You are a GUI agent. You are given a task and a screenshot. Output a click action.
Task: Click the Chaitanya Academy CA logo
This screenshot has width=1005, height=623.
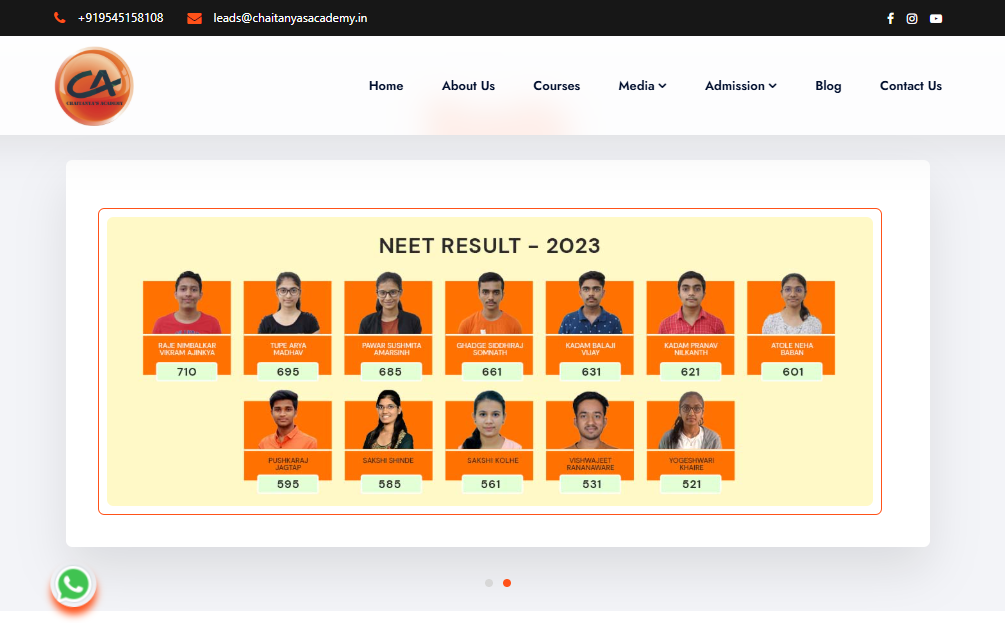[x=93, y=86]
